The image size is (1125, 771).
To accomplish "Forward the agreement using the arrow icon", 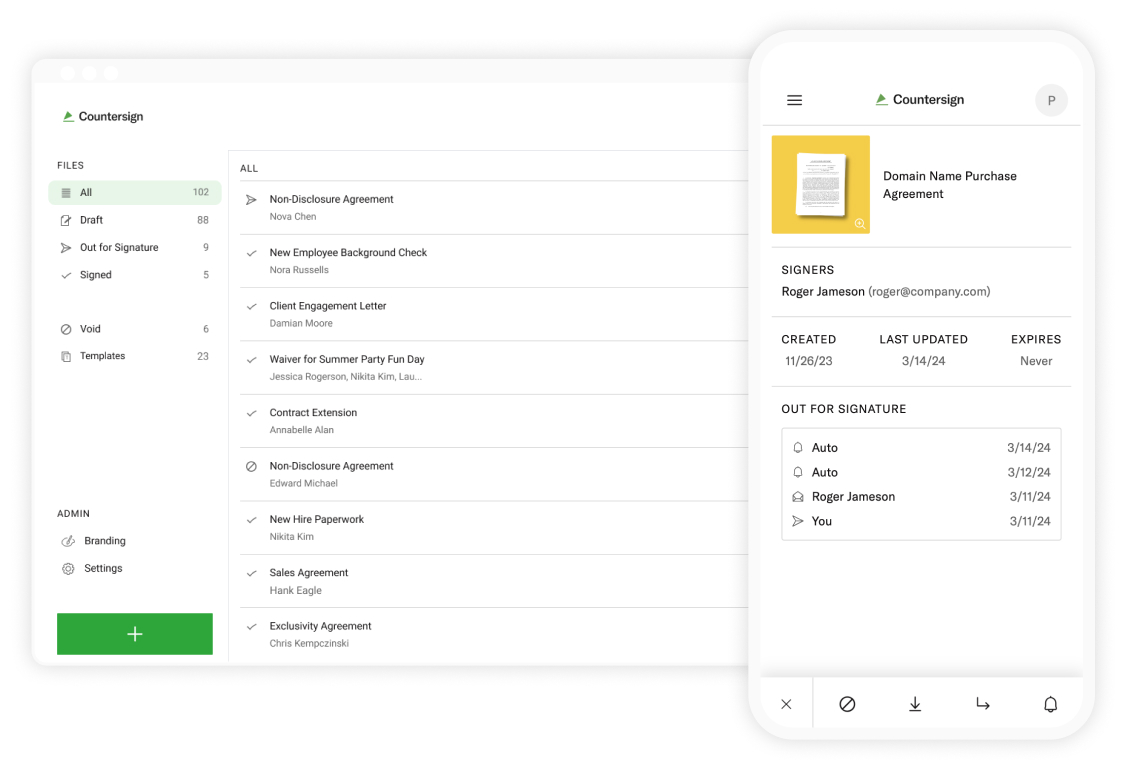I will coord(983,704).
